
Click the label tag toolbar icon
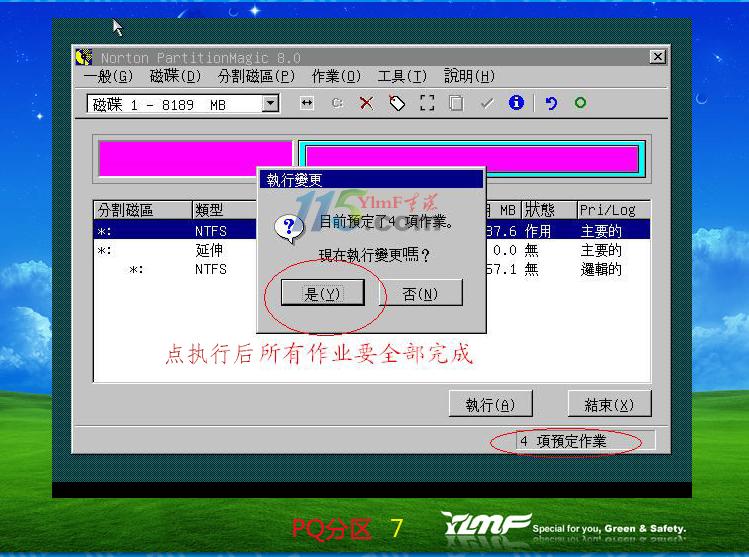(x=397, y=103)
